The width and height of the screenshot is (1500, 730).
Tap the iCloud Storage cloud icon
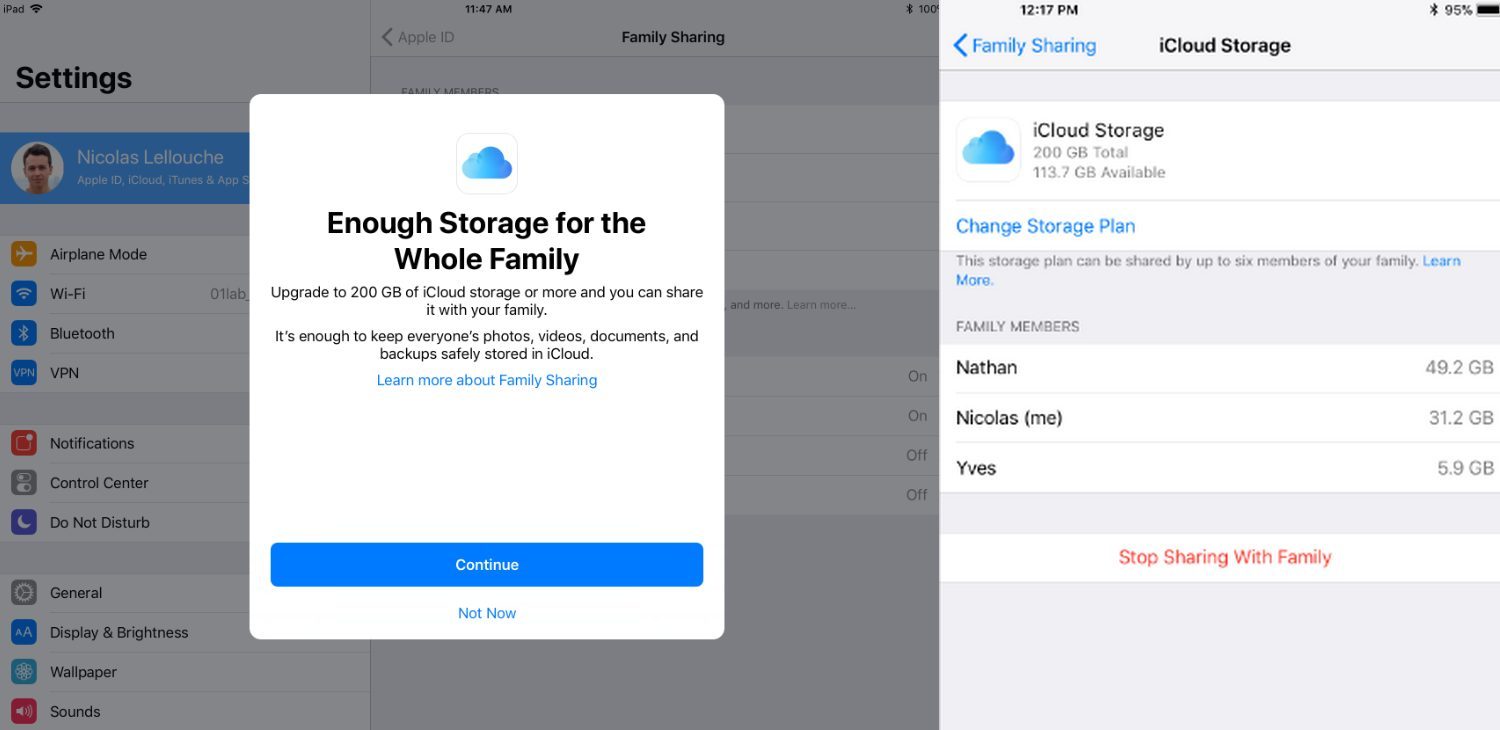988,149
